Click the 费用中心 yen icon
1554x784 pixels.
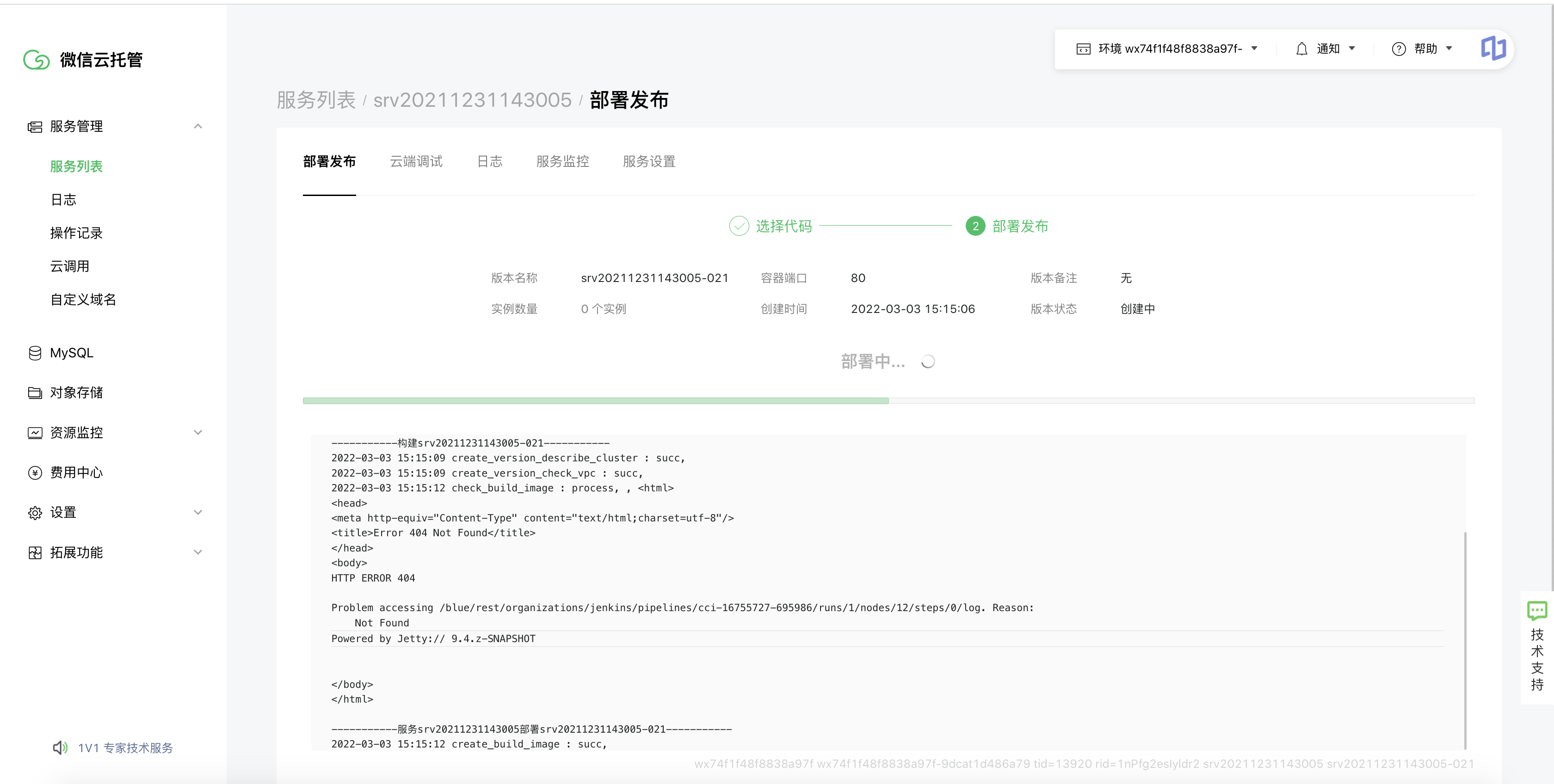pyautogui.click(x=35, y=472)
